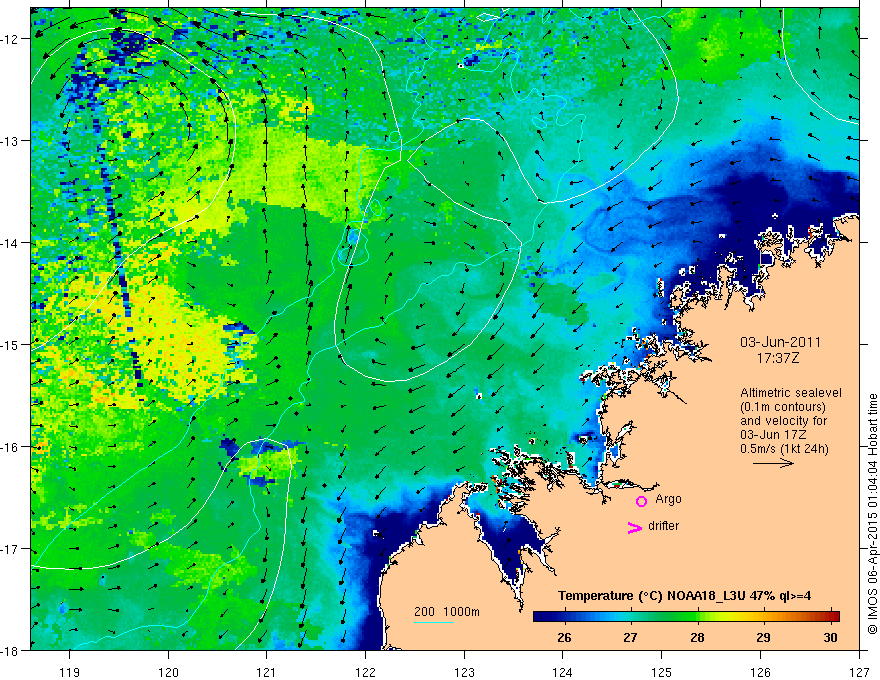Click the cyan 200m isobath legend line
880x680 pixels.
click(x=433, y=622)
